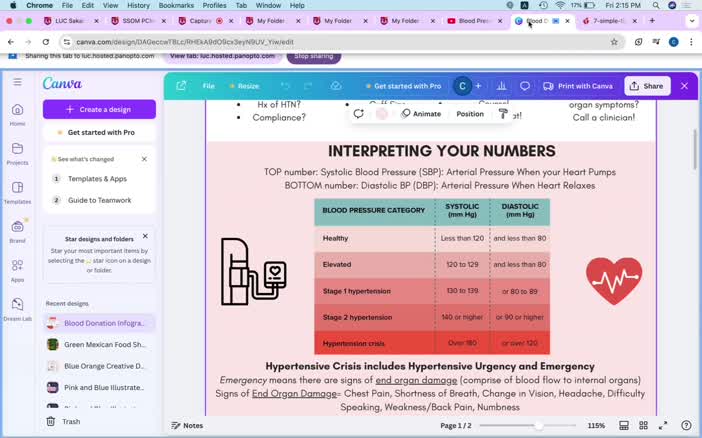Close the editor with X icon
This screenshot has height=438, width=702.
coord(685,86)
